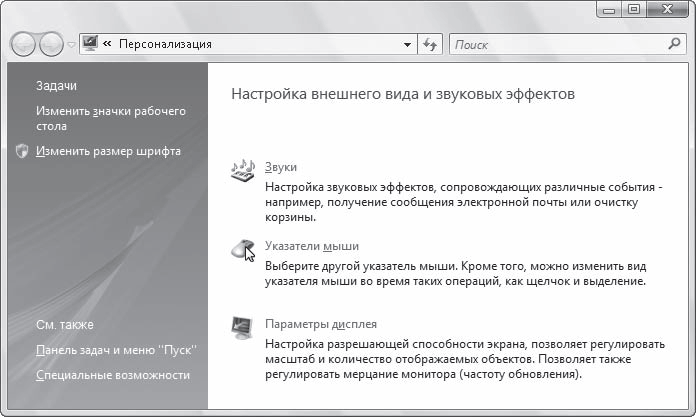Expand the breadcrumb double chevron before Персонализация
This screenshot has width=696, height=417.
[107, 44]
